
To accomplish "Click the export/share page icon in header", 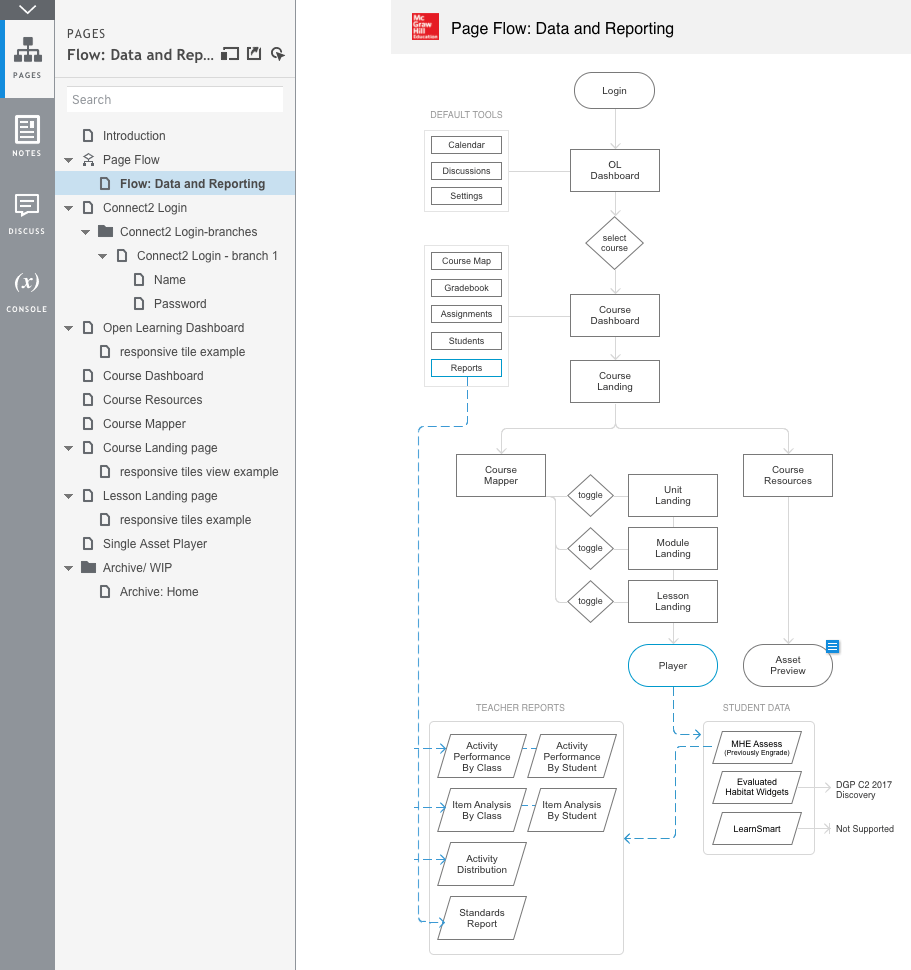I will pos(254,54).
